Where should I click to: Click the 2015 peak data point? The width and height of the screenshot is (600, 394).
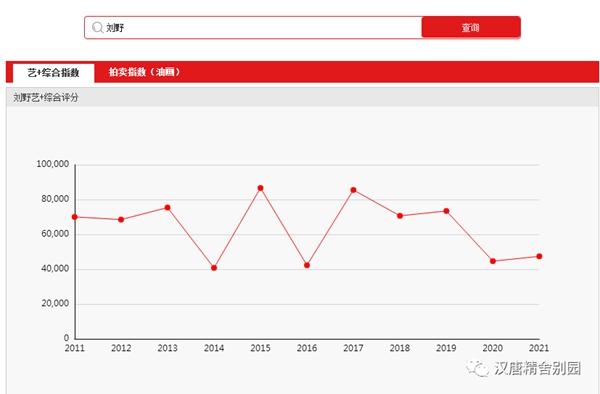pos(261,188)
